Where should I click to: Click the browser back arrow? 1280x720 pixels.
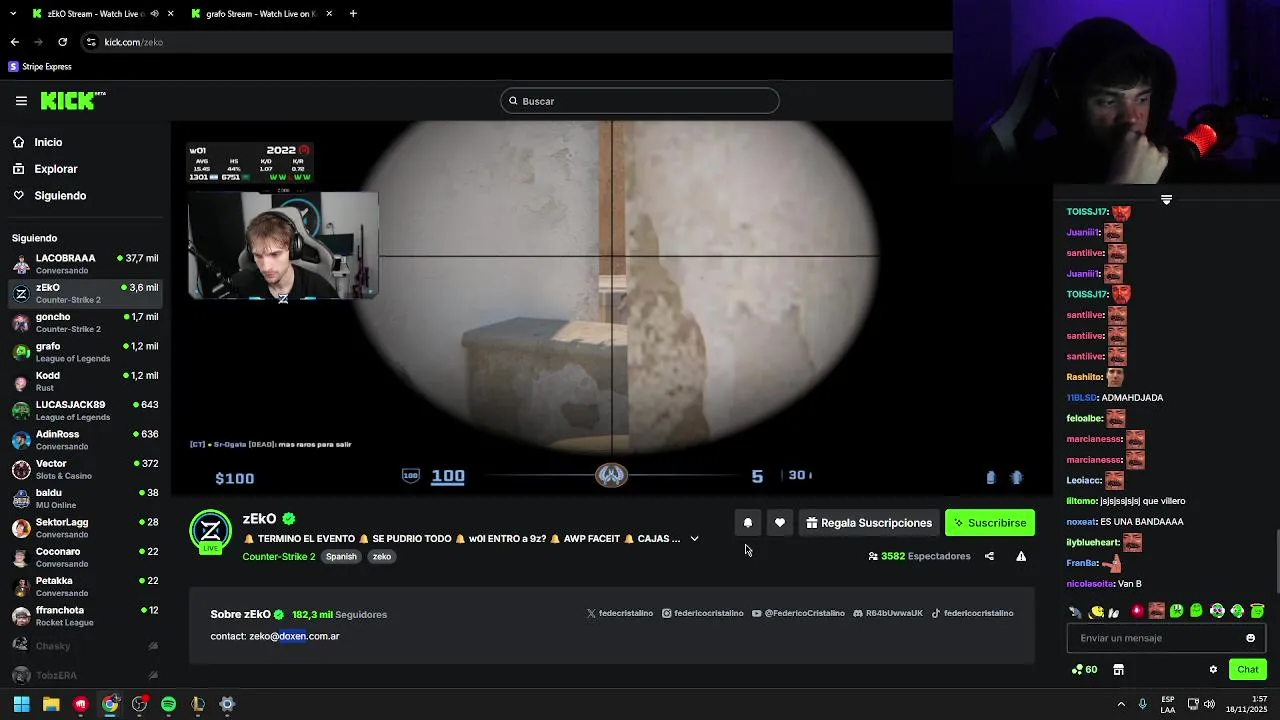click(x=15, y=42)
